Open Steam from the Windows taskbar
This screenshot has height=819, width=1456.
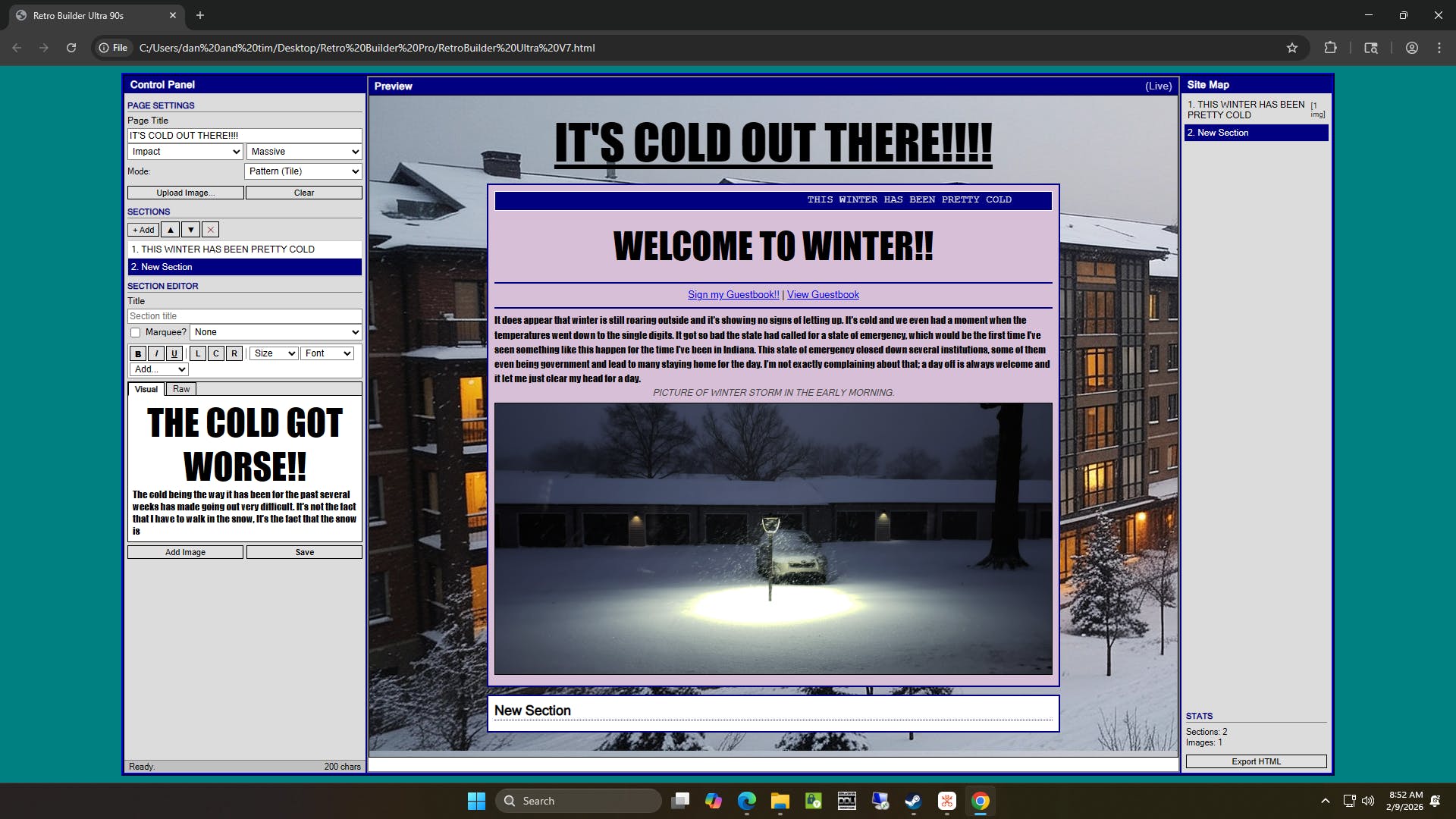tap(913, 801)
